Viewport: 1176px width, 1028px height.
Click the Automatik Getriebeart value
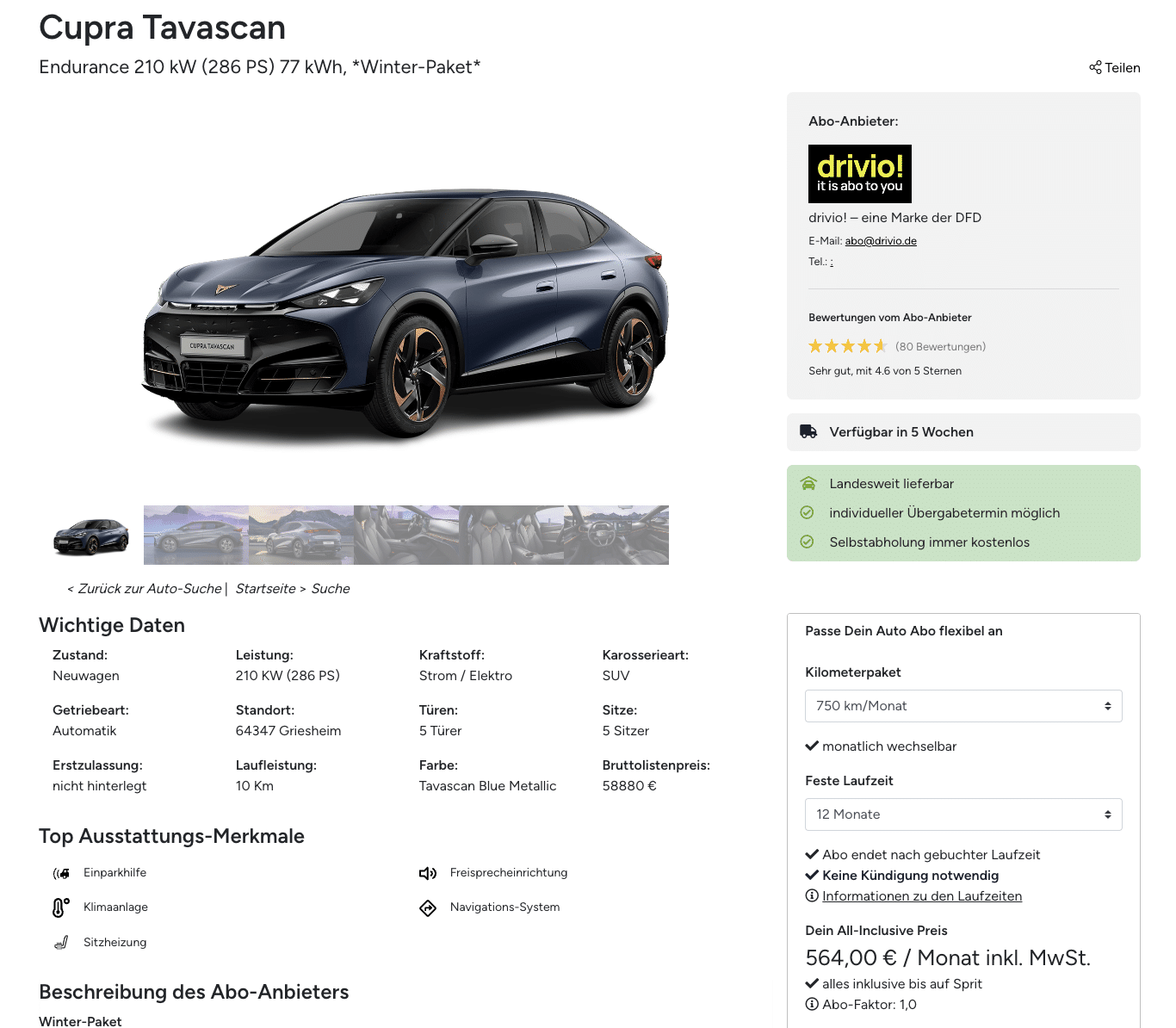click(x=84, y=731)
